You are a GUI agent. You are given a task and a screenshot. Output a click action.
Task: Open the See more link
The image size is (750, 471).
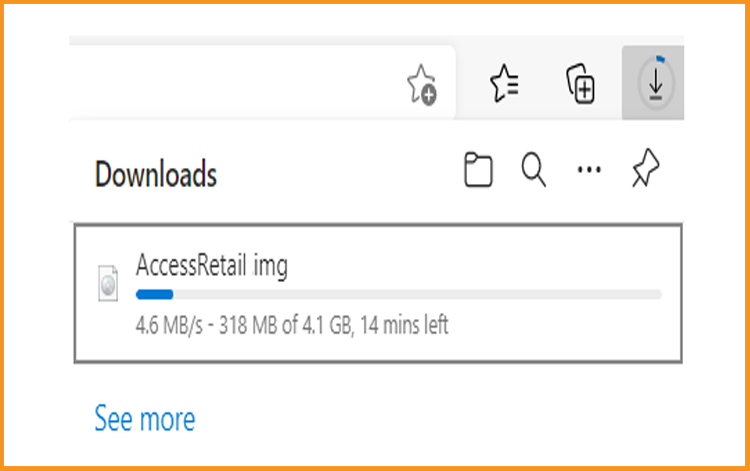(145, 418)
